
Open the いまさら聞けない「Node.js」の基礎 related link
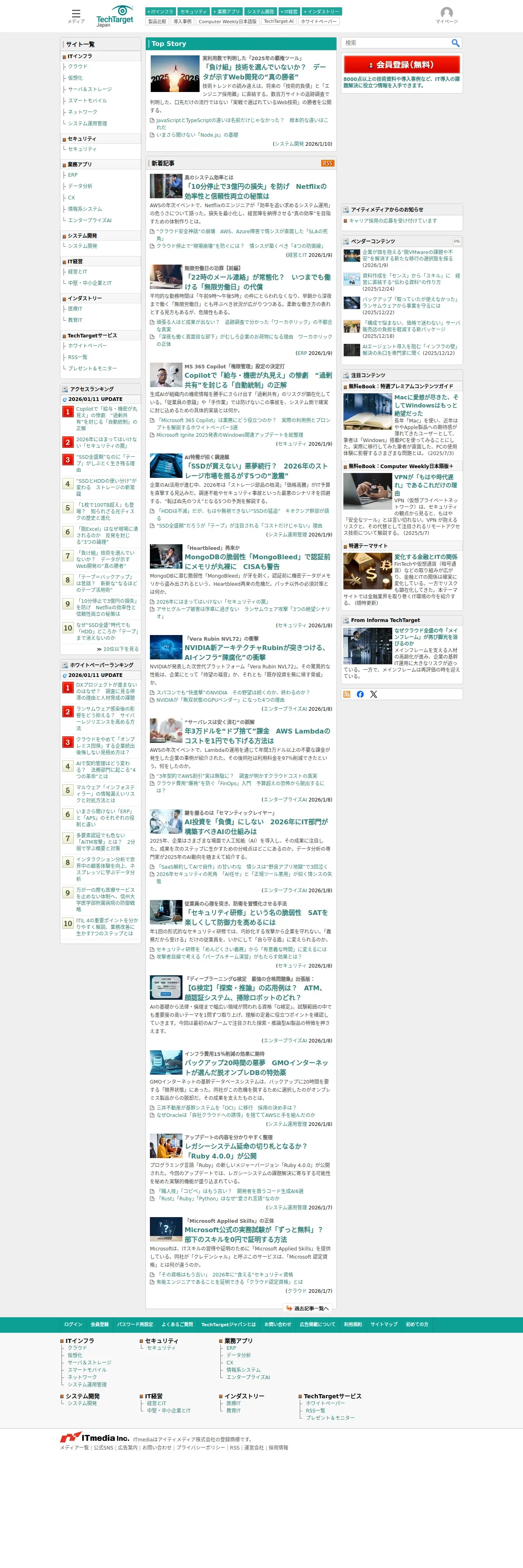(x=197, y=135)
